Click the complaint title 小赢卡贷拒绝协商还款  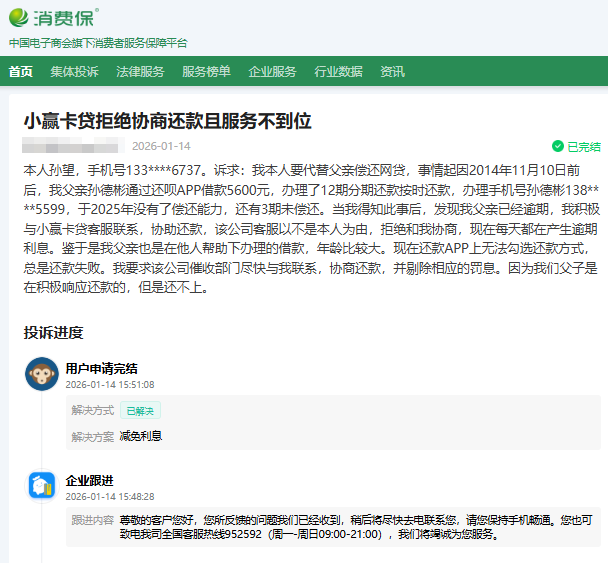(168, 121)
